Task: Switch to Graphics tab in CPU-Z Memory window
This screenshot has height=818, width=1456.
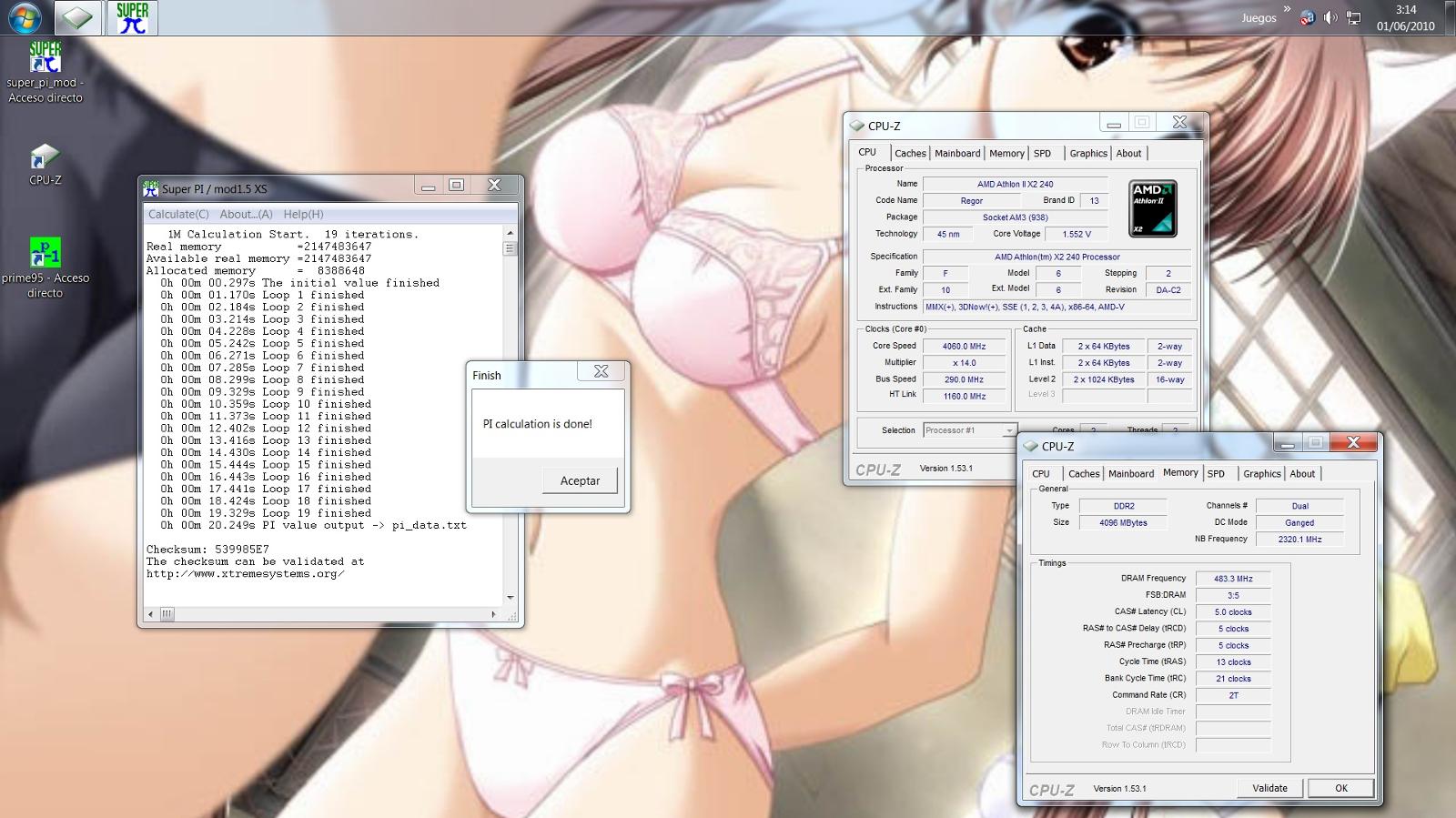Action: [1262, 474]
